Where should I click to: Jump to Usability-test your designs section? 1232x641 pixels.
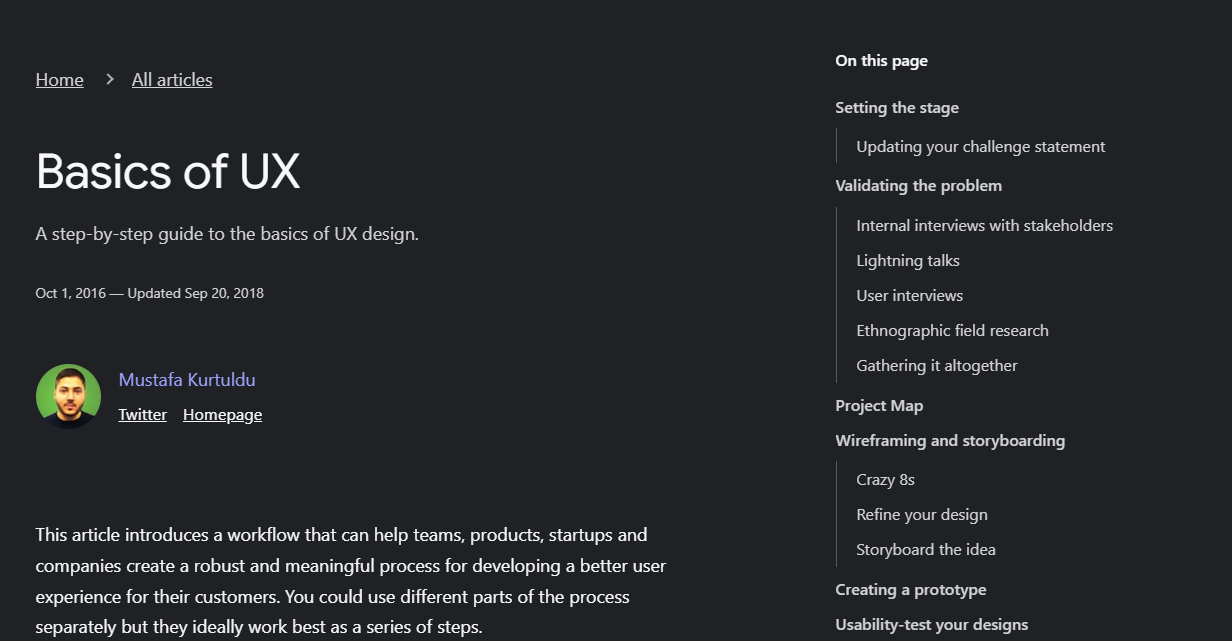click(931, 624)
